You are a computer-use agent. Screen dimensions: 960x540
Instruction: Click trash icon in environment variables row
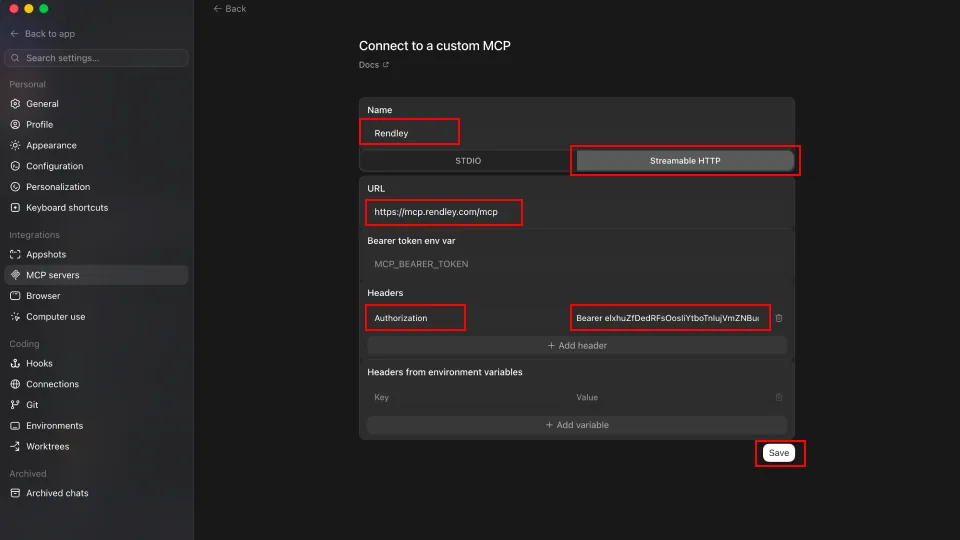(779, 397)
